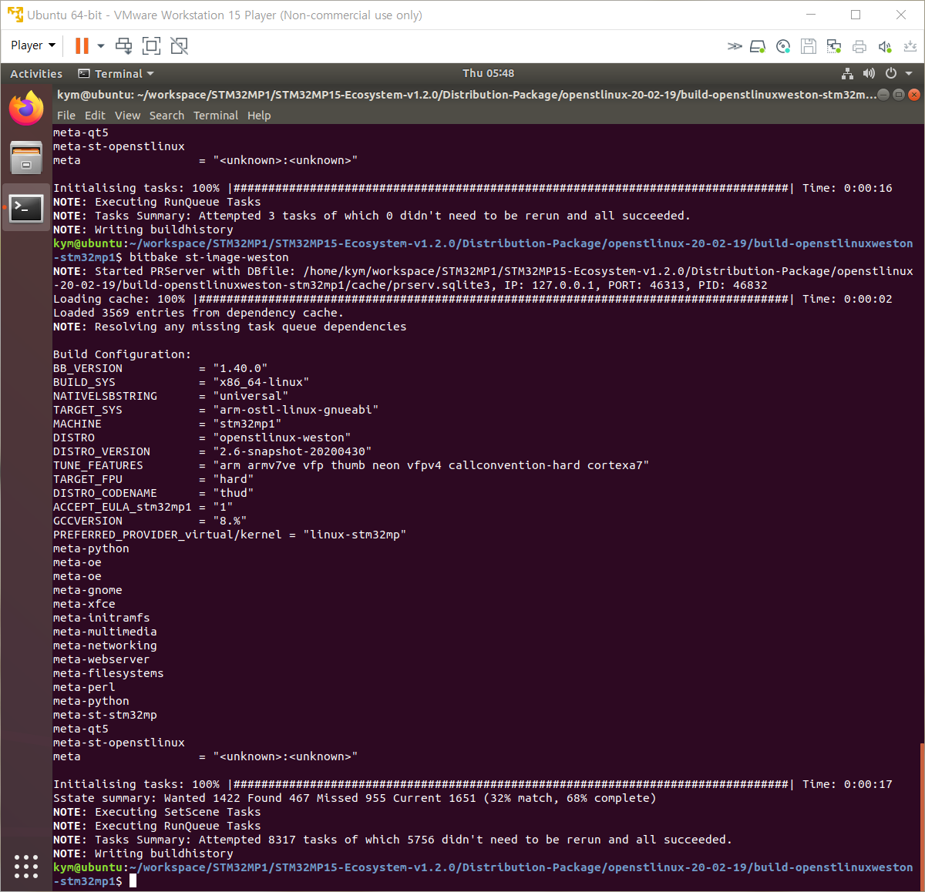This screenshot has height=892, width=925.
Task: Show Applications grid in the dock
Action: coord(26,866)
